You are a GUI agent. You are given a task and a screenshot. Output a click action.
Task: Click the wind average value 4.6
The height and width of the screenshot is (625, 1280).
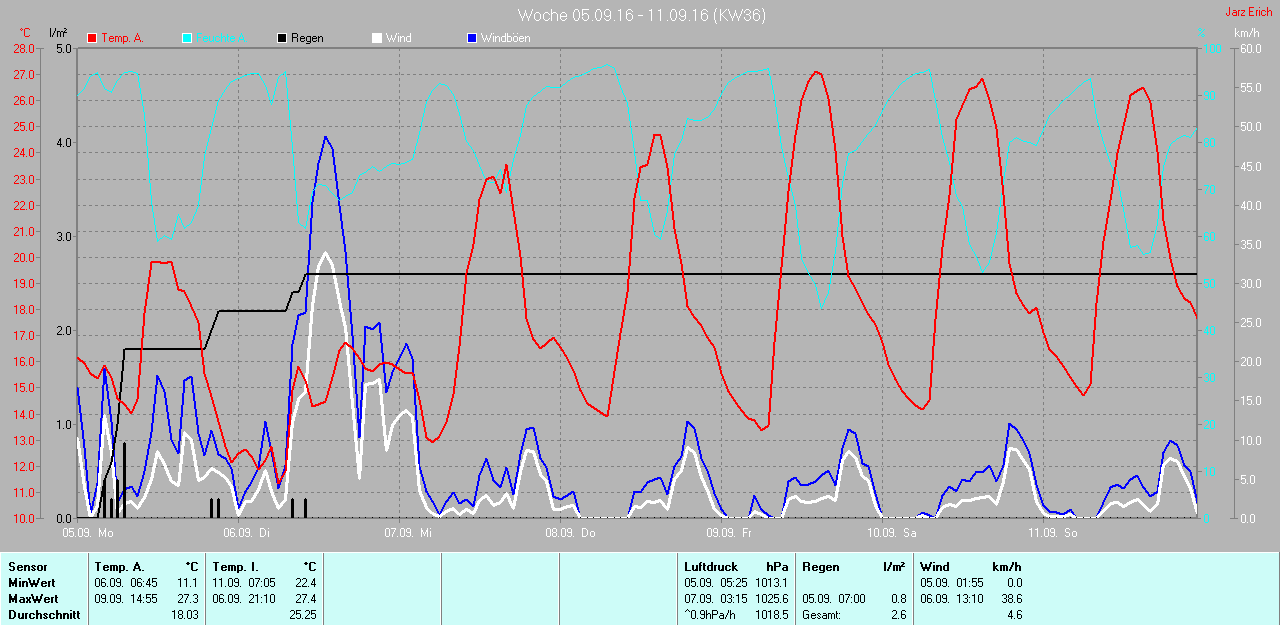pyautogui.click(x=1014, y=615)
